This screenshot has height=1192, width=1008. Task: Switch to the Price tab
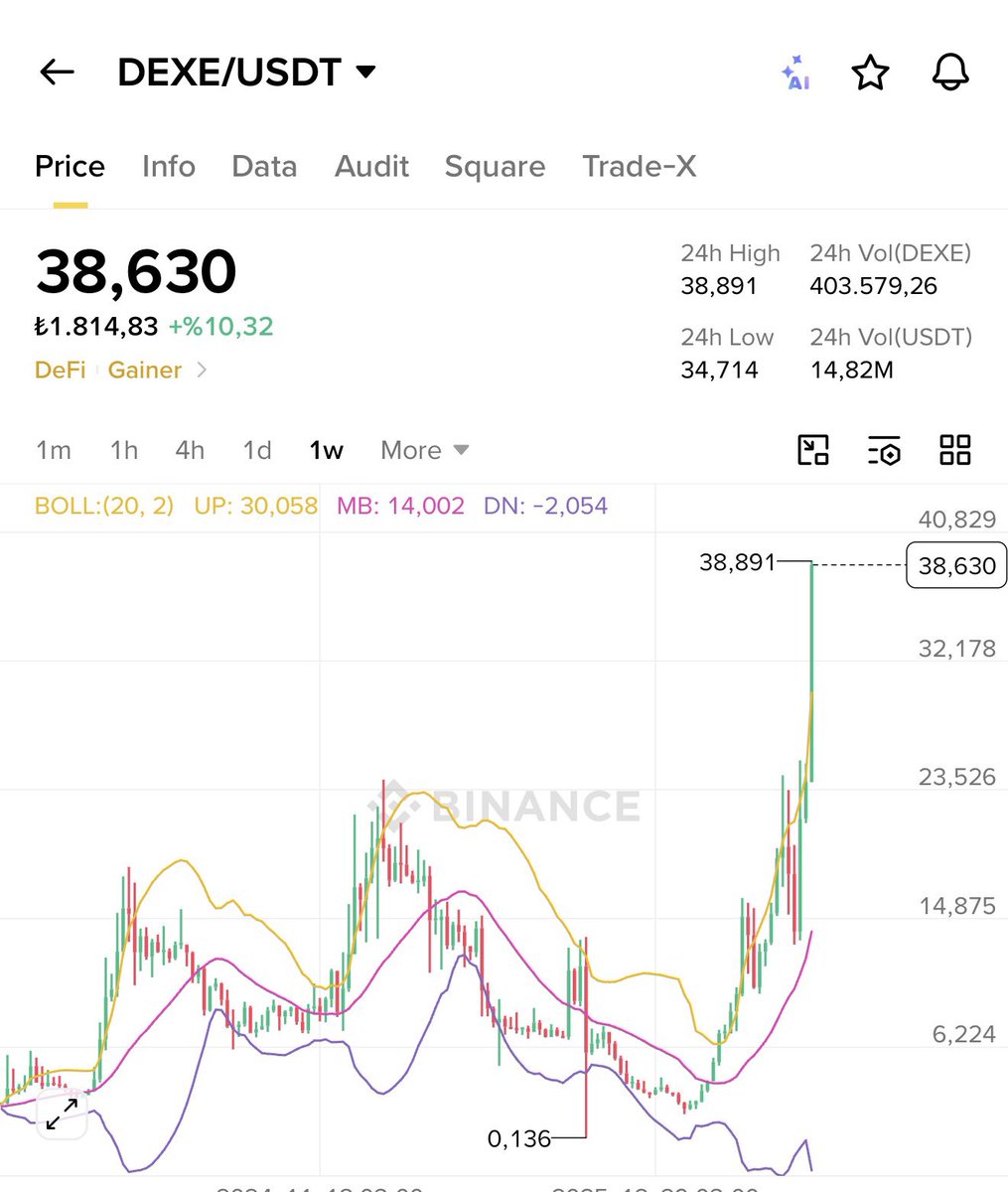point(70,166)
